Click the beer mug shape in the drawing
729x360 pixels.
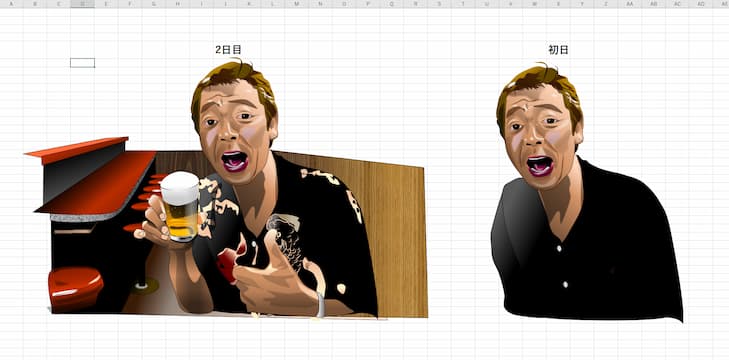click(x=180, y=207)
